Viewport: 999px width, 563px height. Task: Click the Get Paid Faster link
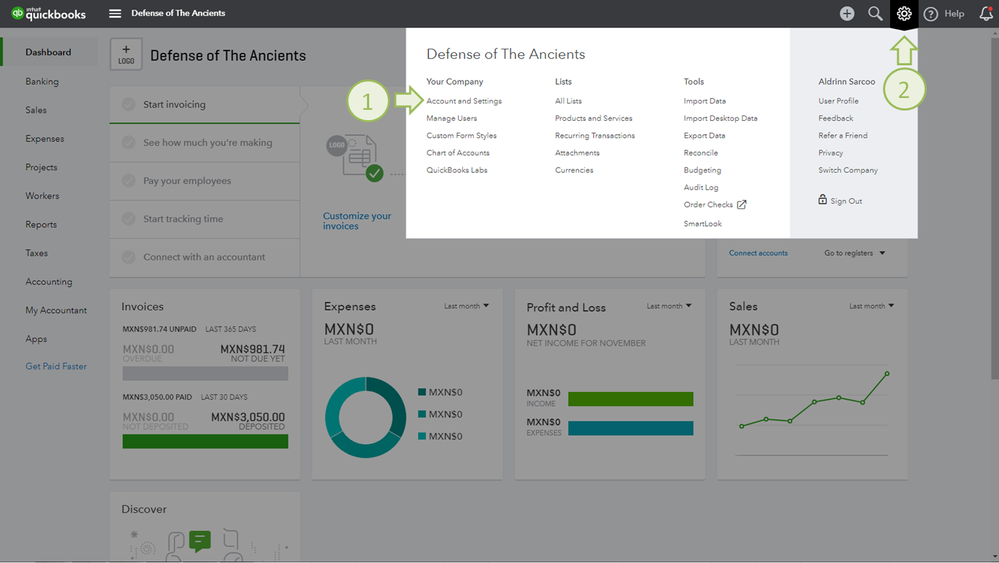pos(56,367)
